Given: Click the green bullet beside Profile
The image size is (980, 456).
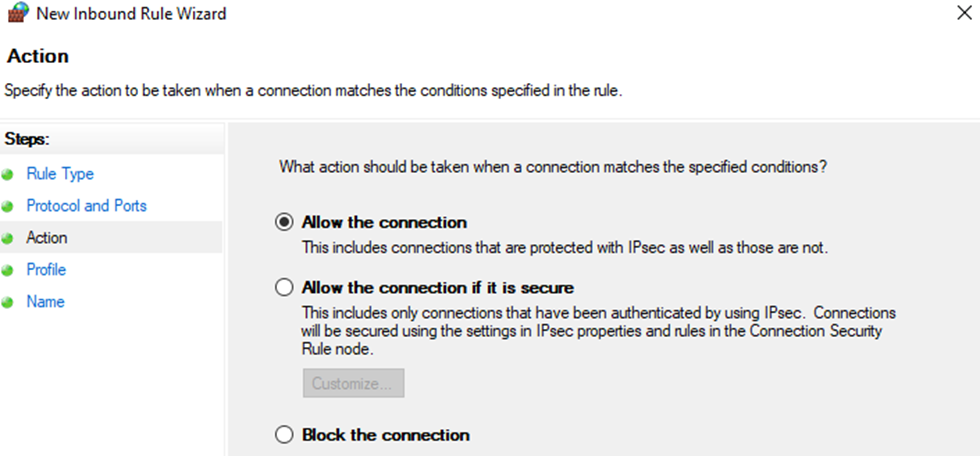Looking at the screenshot, I should [8, 270].
